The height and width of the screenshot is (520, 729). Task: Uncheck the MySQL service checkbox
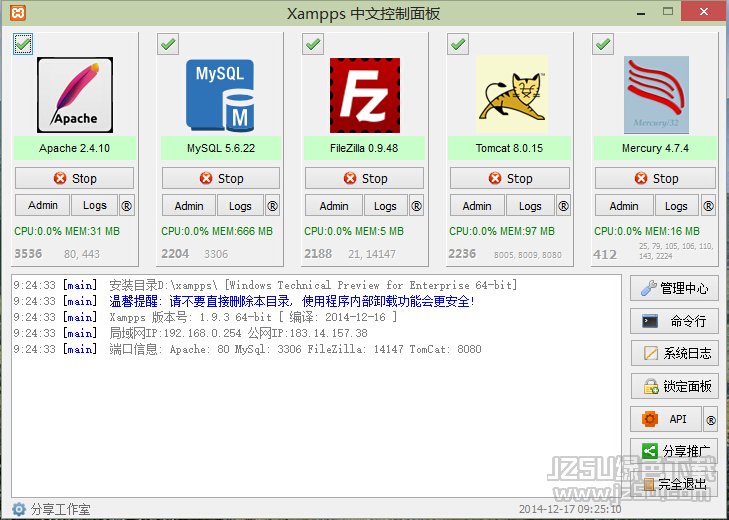pyautogui.click(x=168, y=44)
